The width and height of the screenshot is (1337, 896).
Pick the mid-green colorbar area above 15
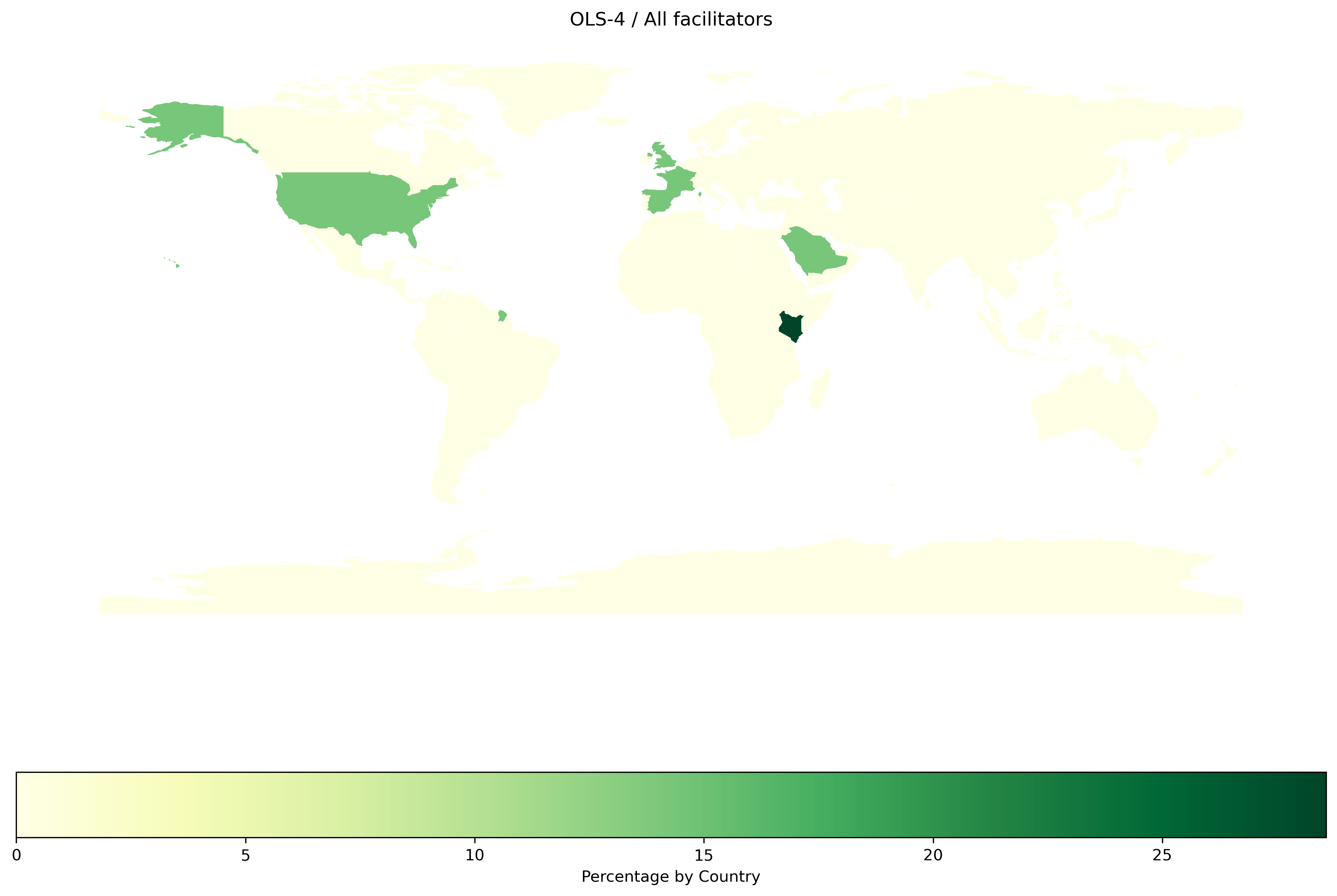tap(704, 805)
